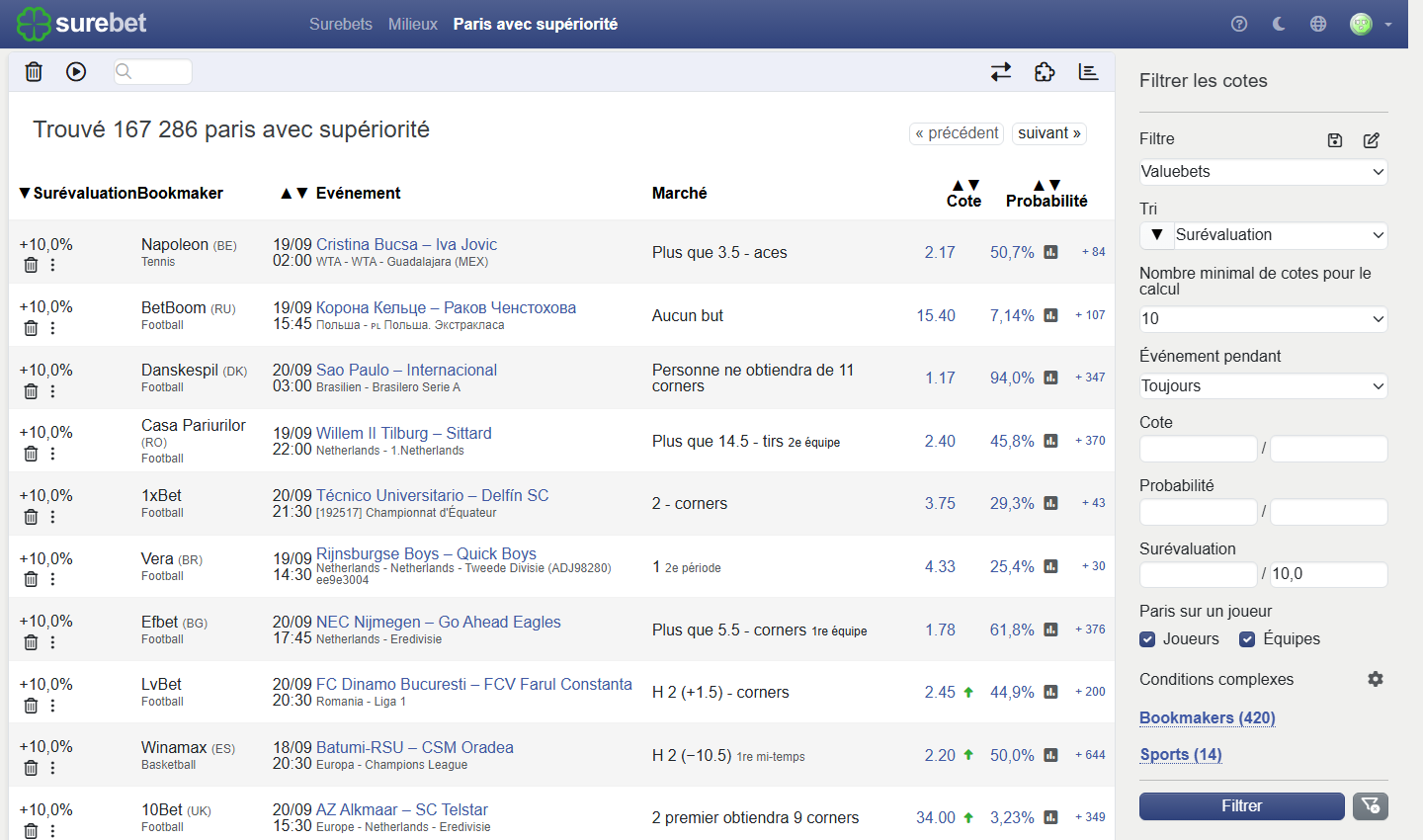Open the calculator icon on the BetBoom row
This screenshot has width=1423, height=840.
coord(1050,315)
